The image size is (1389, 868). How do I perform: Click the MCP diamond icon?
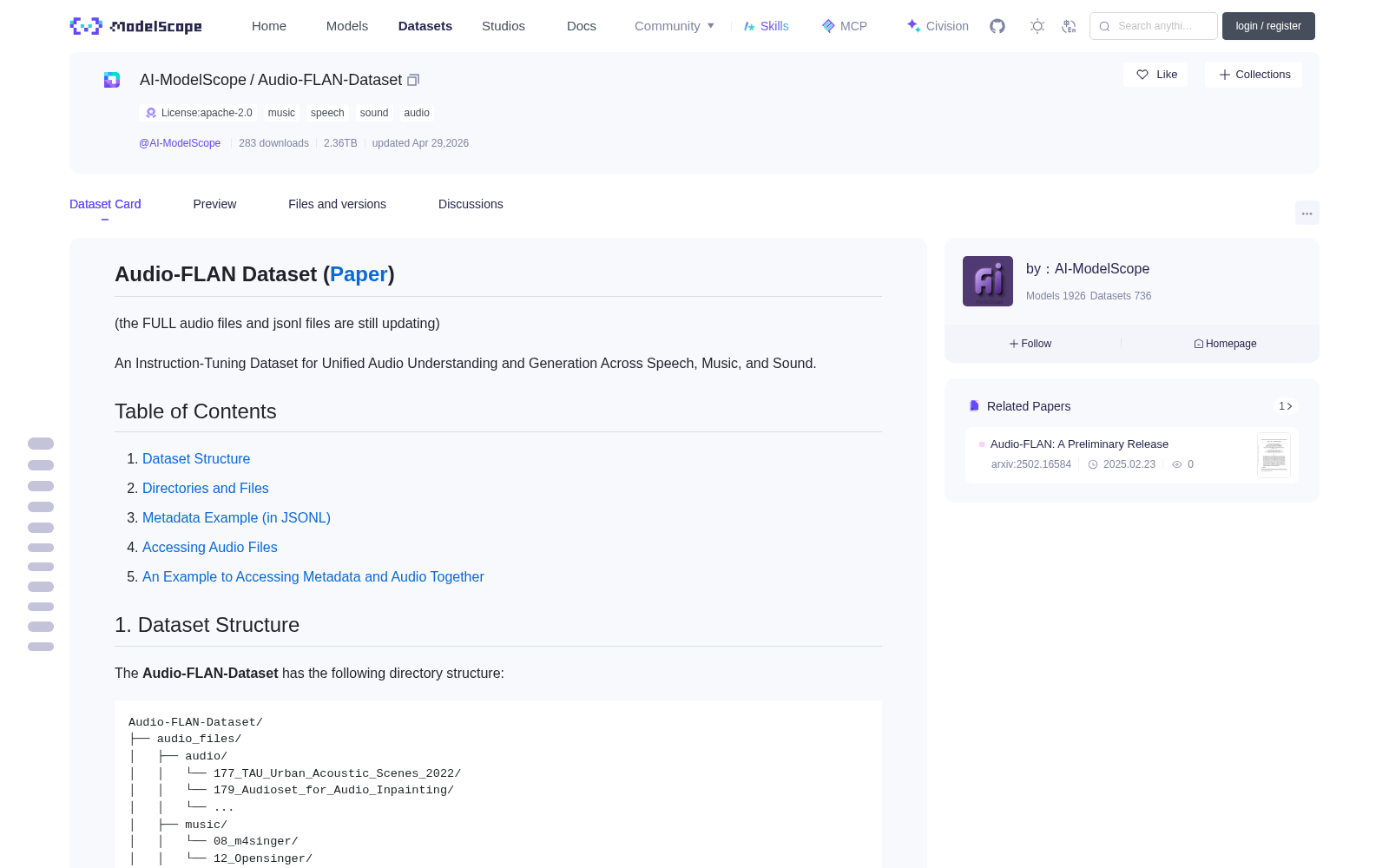tap(828, 26)
